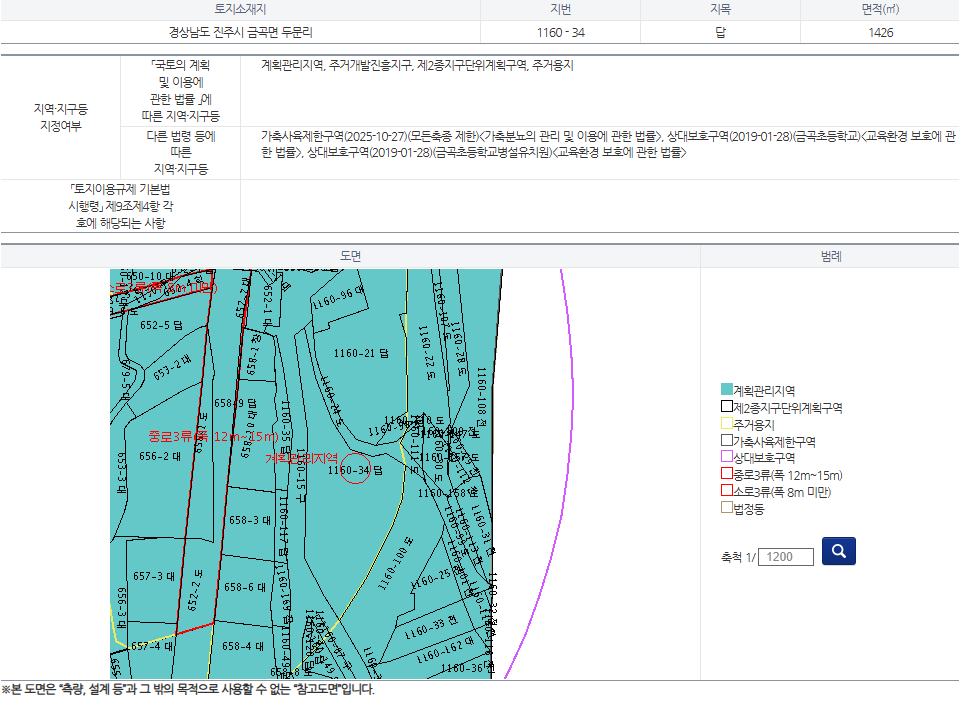Click the area value 1426
Screen dimensions: 959x702
(x=880, y=32)
